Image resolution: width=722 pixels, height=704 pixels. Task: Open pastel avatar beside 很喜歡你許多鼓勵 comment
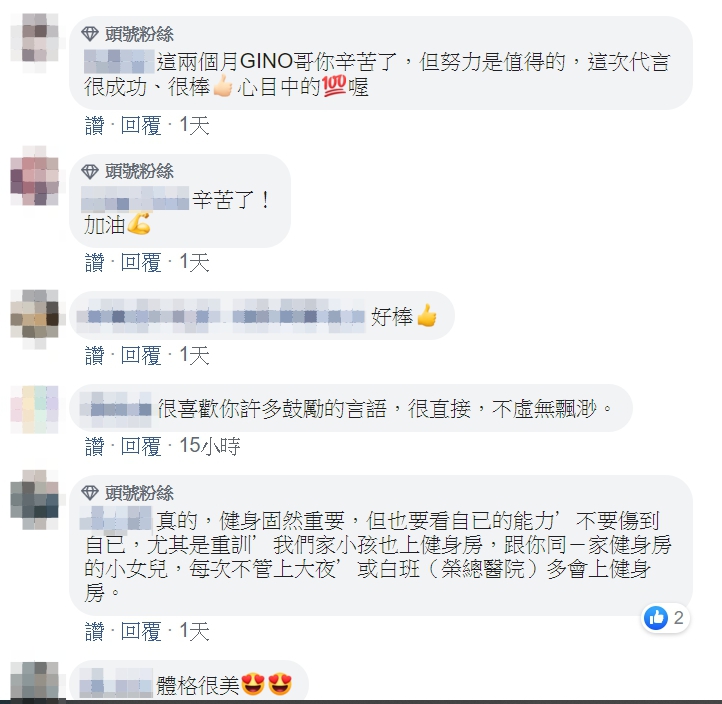35,409
